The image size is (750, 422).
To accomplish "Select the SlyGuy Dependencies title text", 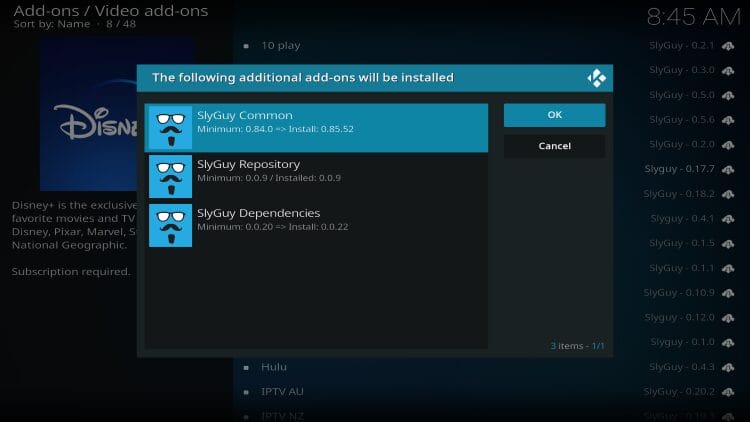I will pyautogui.click(x=258, y=213).
